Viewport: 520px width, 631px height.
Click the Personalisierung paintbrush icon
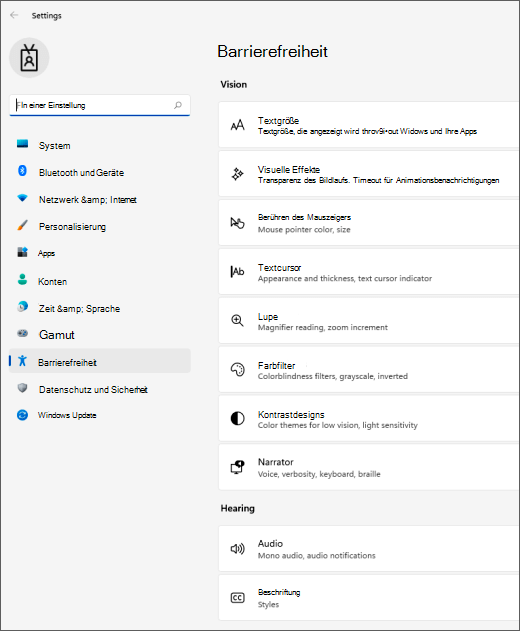click(x=23, y=225)
